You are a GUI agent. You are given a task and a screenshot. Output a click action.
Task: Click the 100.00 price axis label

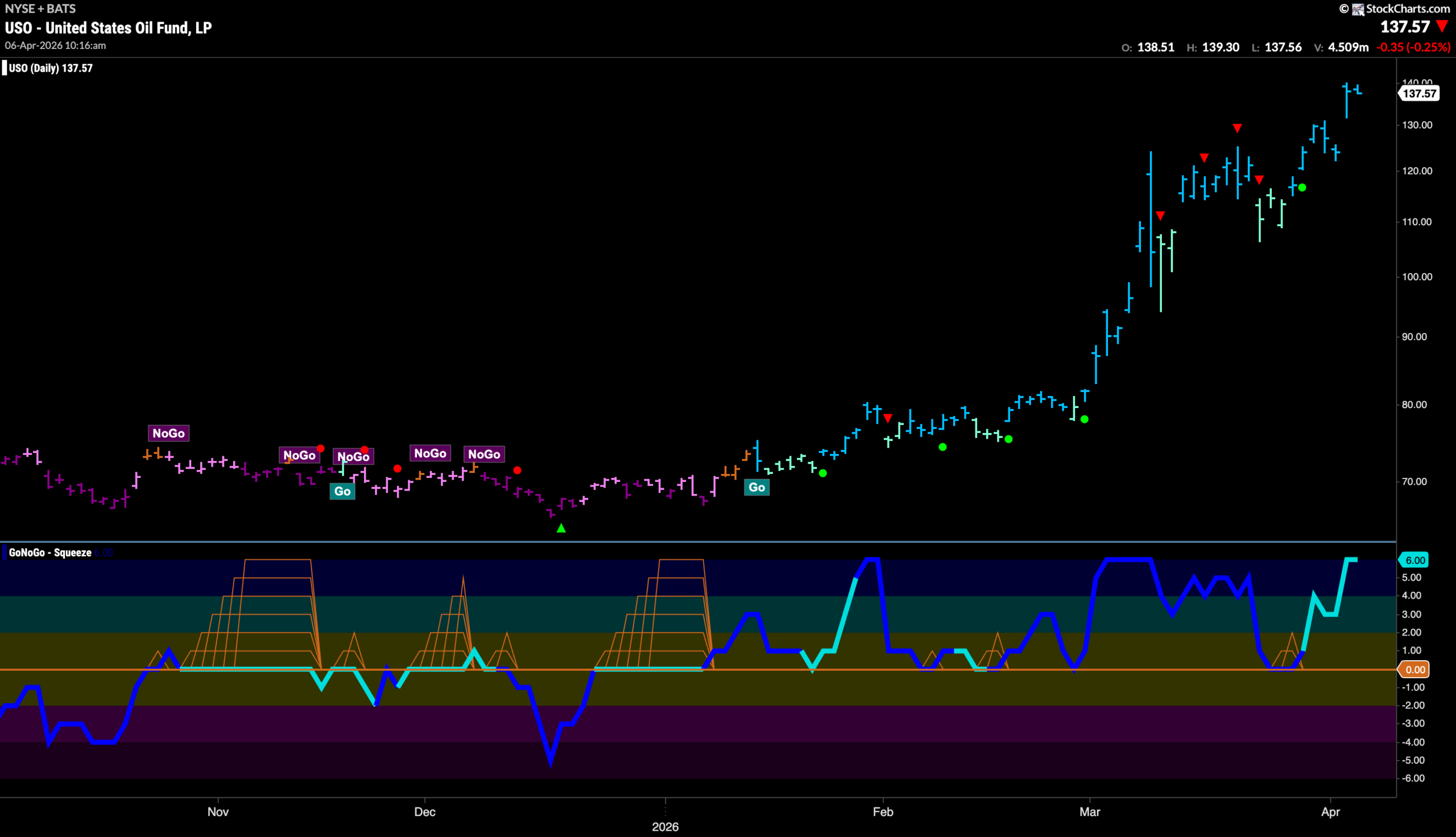tap(1417, 277)
